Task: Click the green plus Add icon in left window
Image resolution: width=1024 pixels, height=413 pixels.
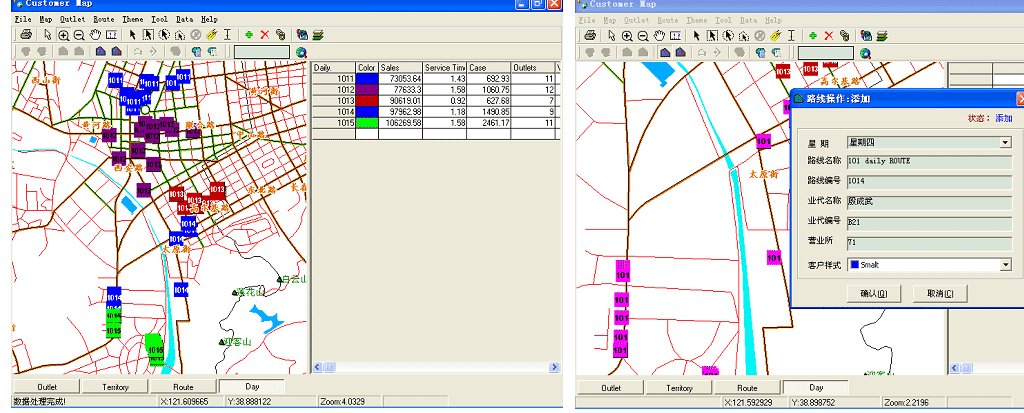Action: (x=249, y=35)
